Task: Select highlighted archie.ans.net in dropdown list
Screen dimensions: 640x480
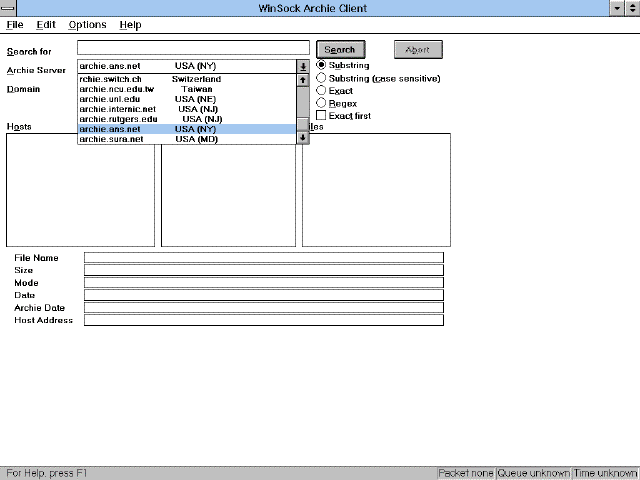Action: (187, 129)
